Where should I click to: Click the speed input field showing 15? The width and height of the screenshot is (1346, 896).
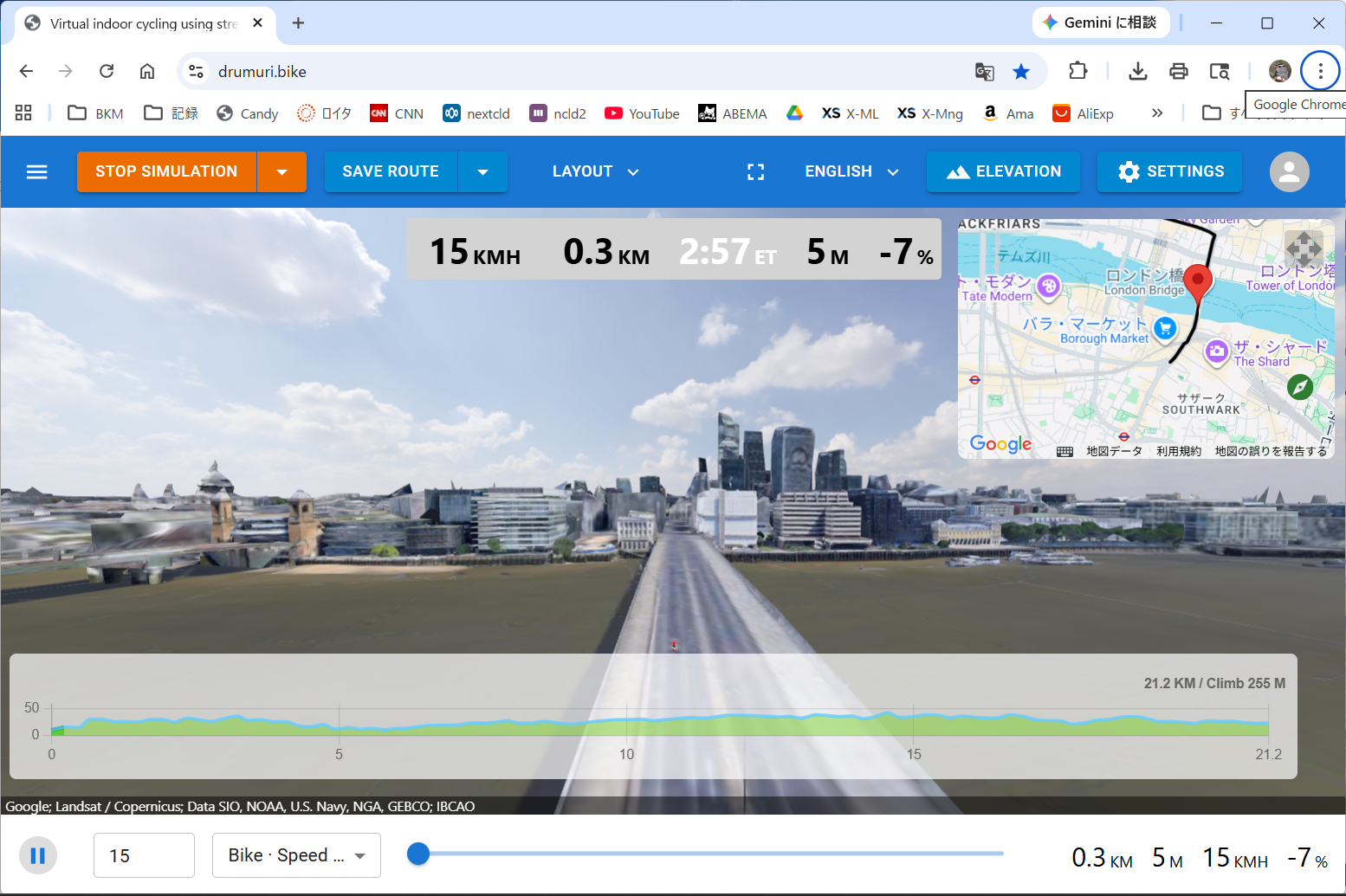144,855
